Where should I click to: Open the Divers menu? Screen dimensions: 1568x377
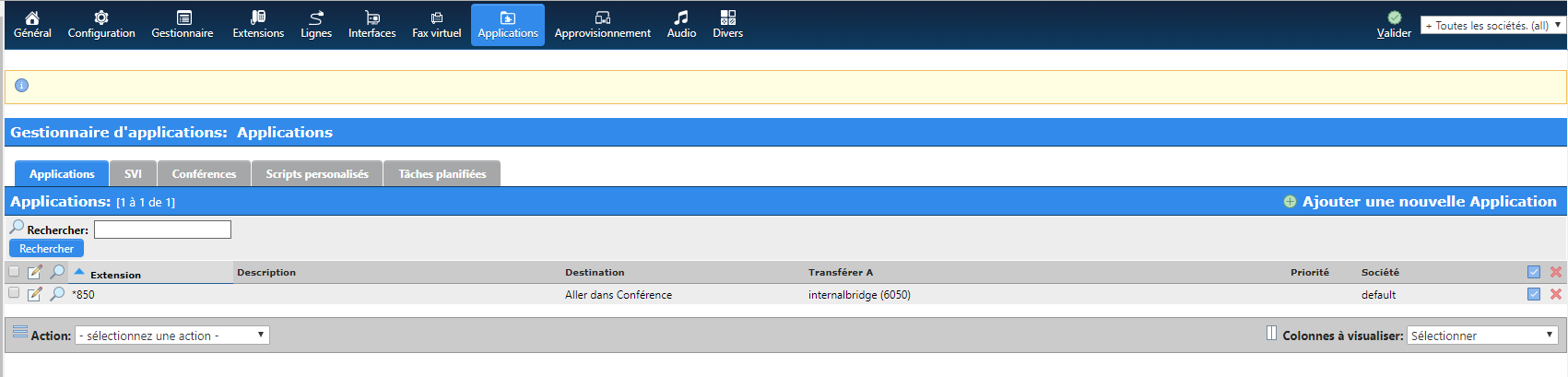[727, 25]
